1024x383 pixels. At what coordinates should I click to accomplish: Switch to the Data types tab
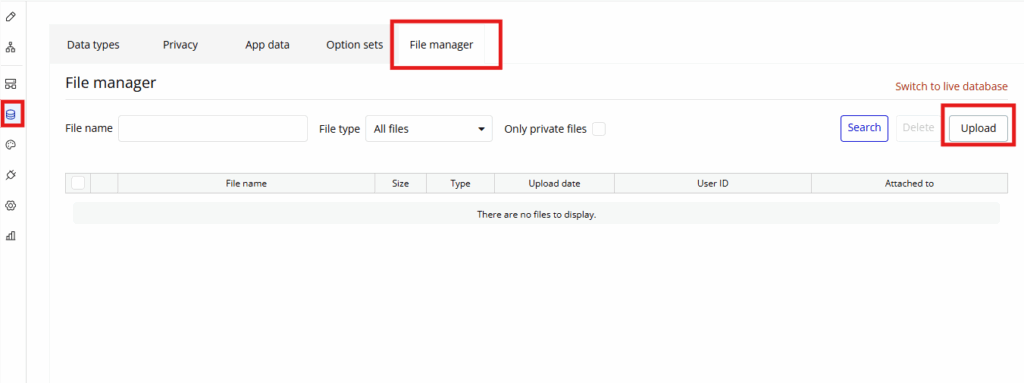[x=93, y=45]
